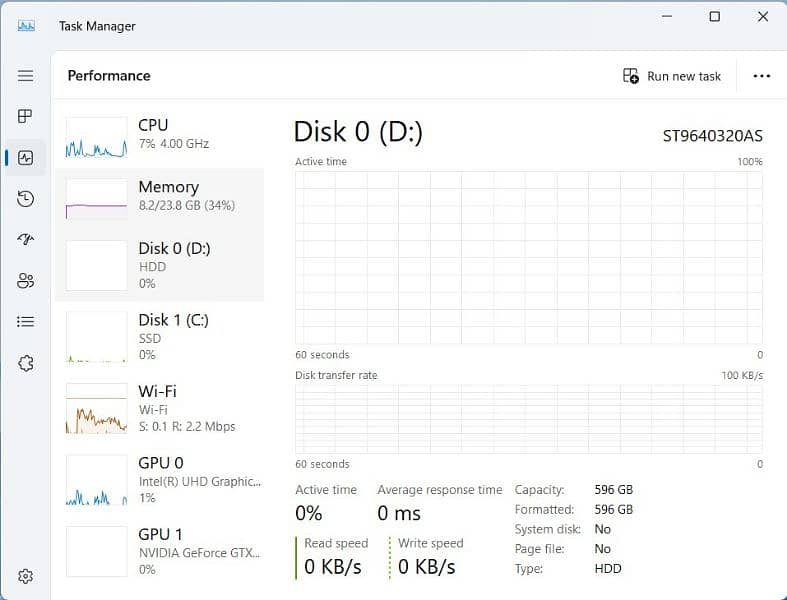Select GPU 1 NVIDIA GeForce GTX
Image resolution: width=787 pixels, height=600 pixels.
160,551
